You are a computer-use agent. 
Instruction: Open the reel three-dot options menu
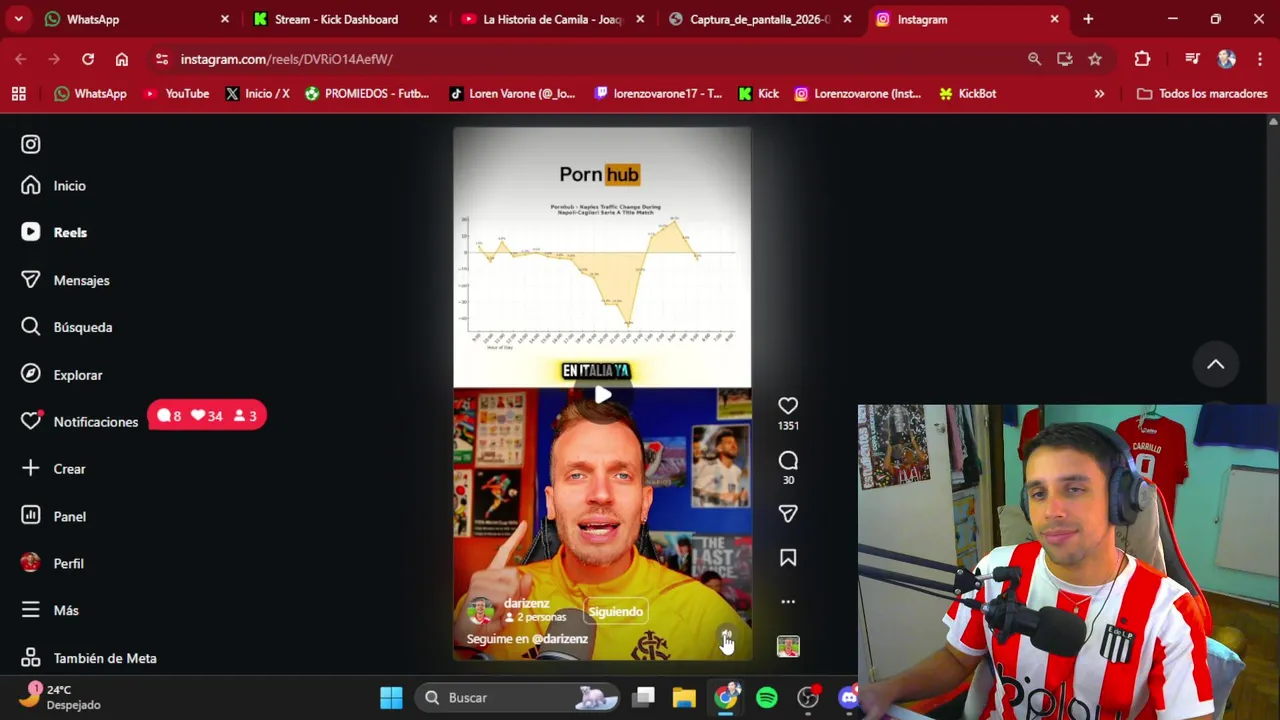pyautogui.click(x=788, y=602)
